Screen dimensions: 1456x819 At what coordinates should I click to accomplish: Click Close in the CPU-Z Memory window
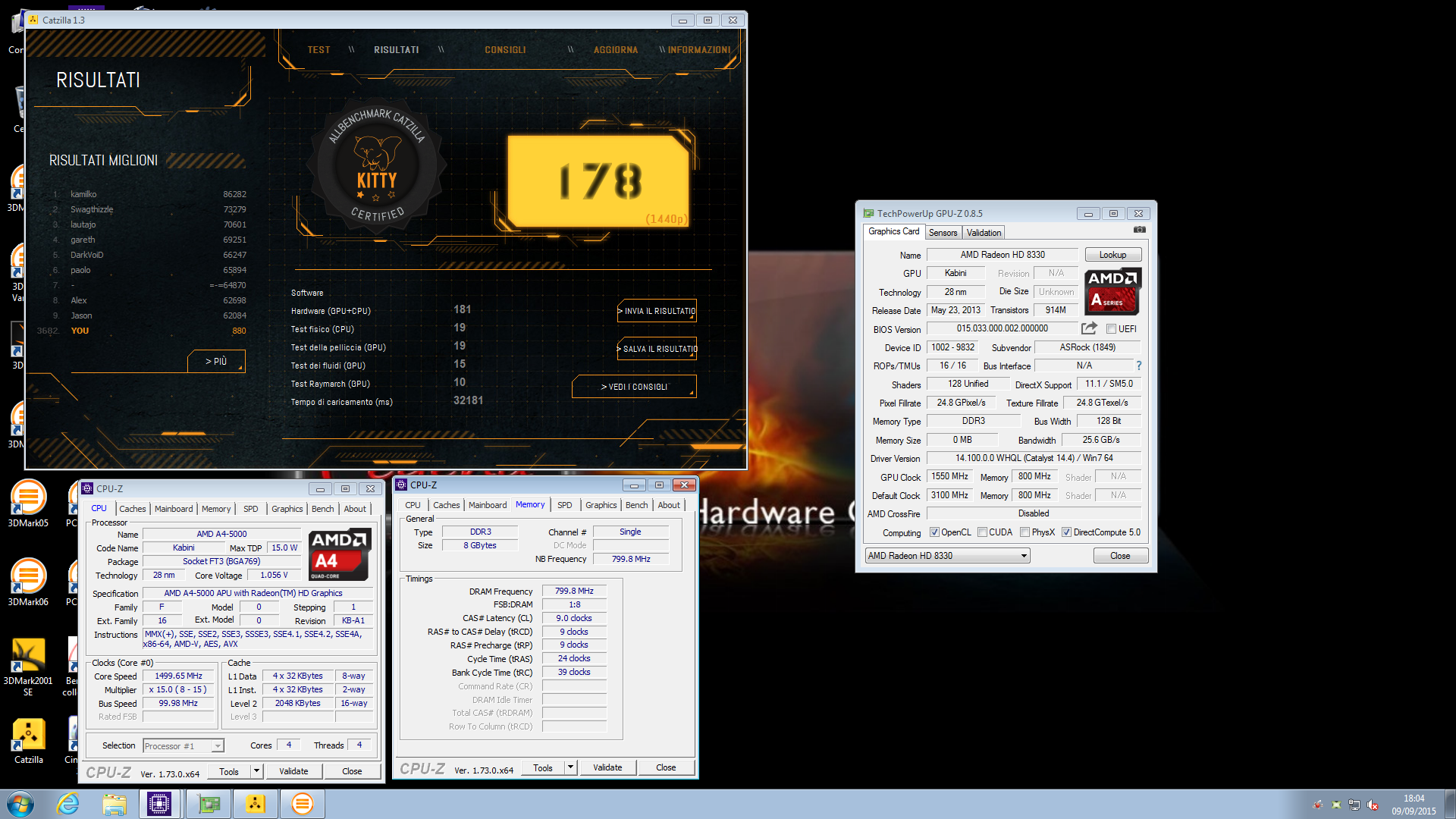tap(666, 767)
